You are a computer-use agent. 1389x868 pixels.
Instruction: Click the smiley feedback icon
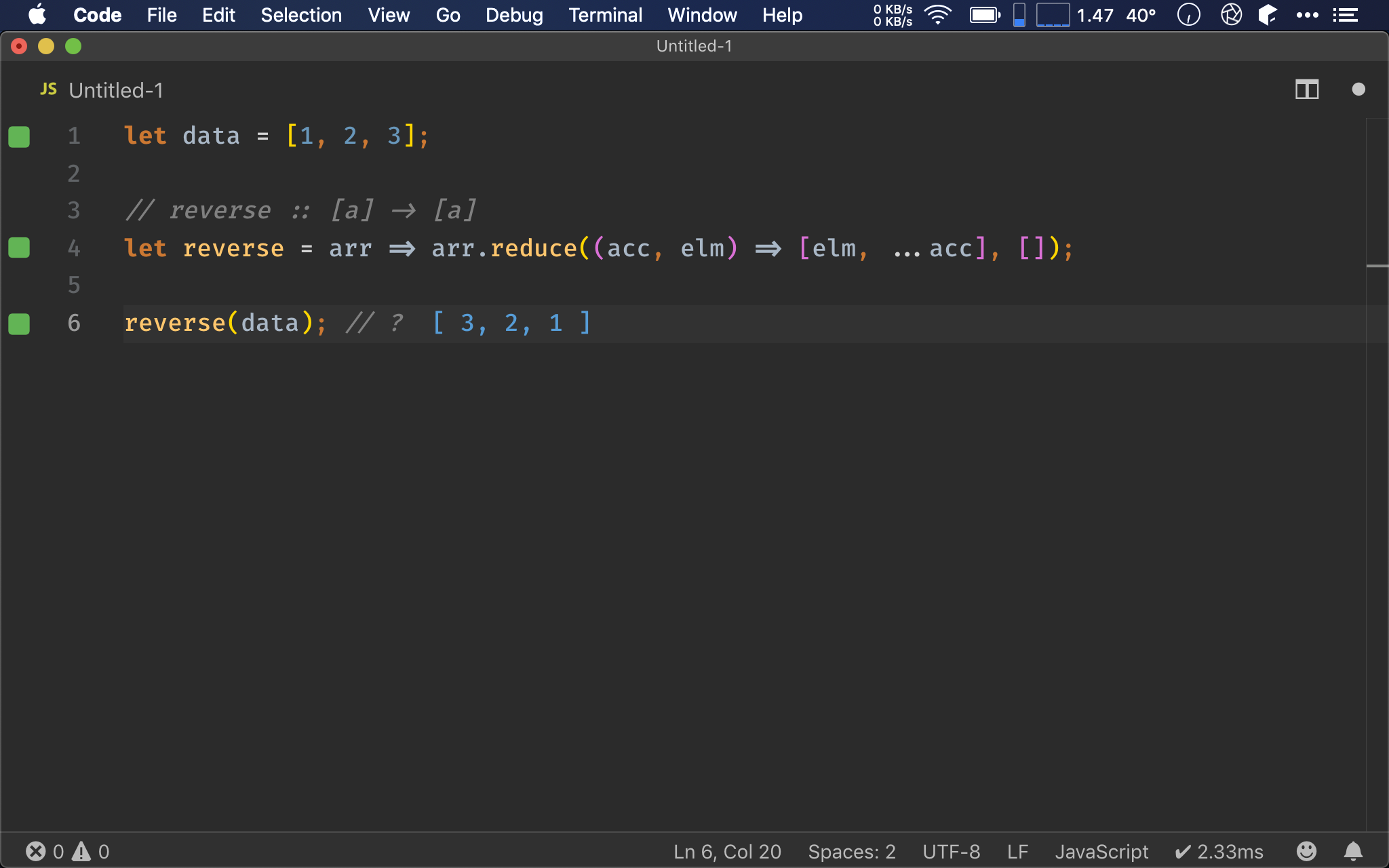click(x=1306, y=851)
